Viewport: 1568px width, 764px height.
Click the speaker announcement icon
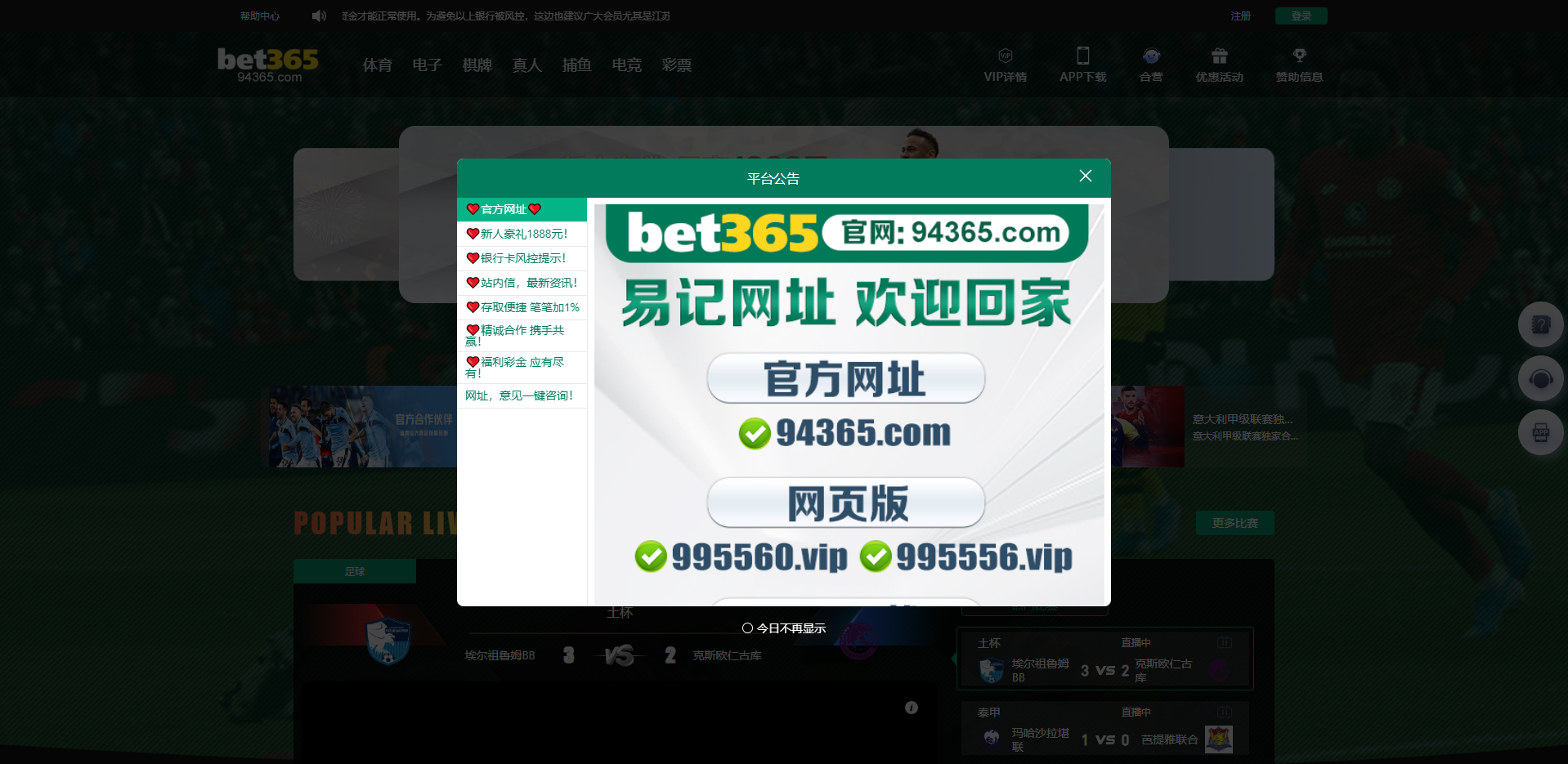[319, 16]
